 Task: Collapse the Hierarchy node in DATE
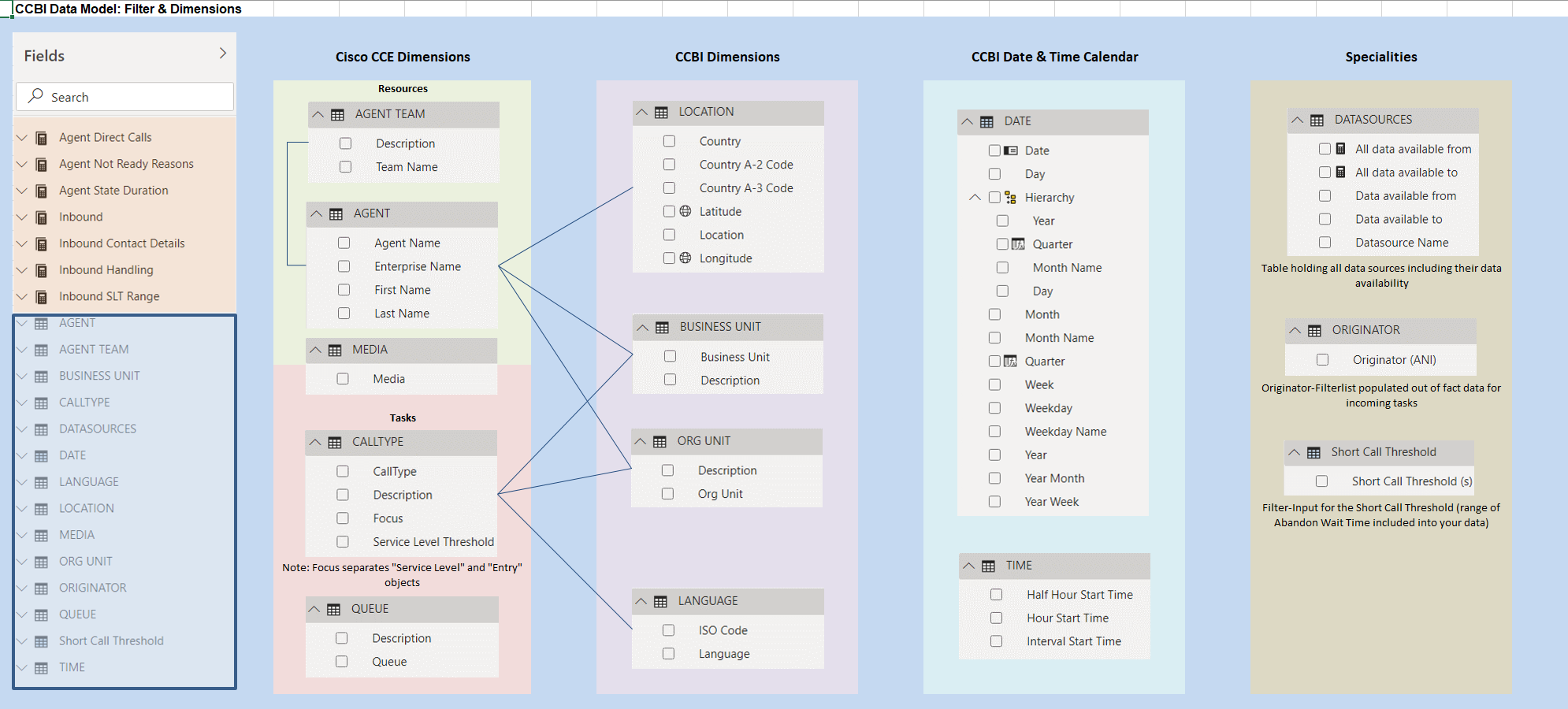(x=975, y=197)
